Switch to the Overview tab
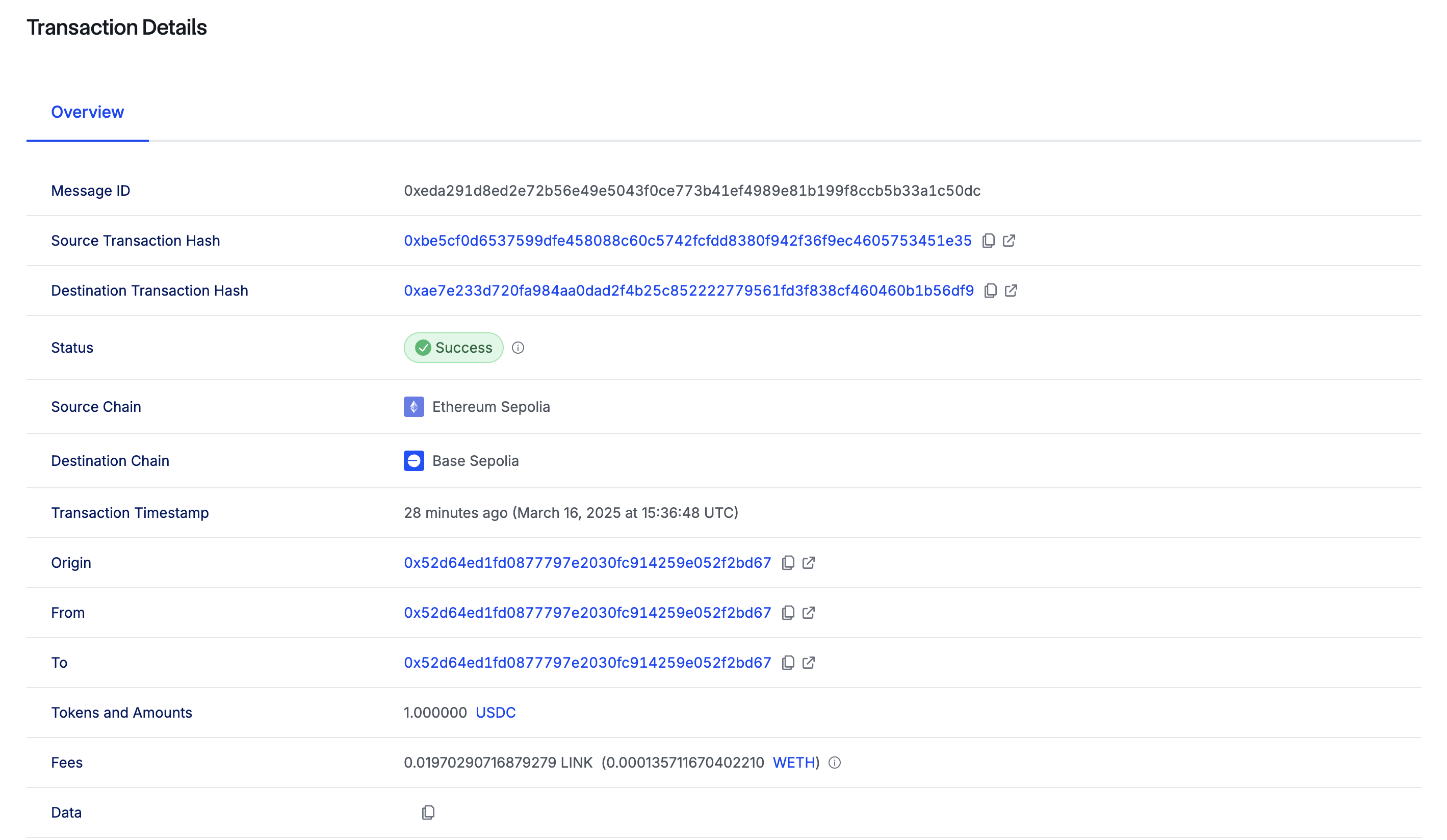The width and height of the screenshot is (1447, 840). click(x=87, y=112)
